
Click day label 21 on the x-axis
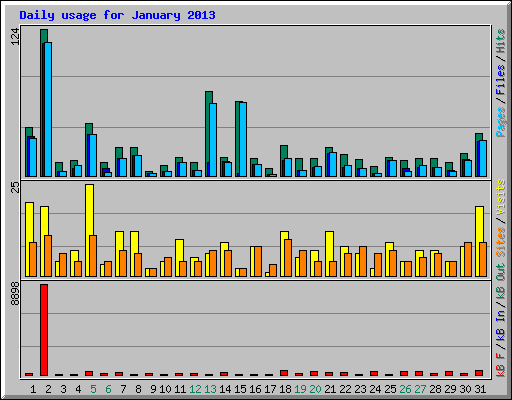pyautogui.click(x=330, y=389)
